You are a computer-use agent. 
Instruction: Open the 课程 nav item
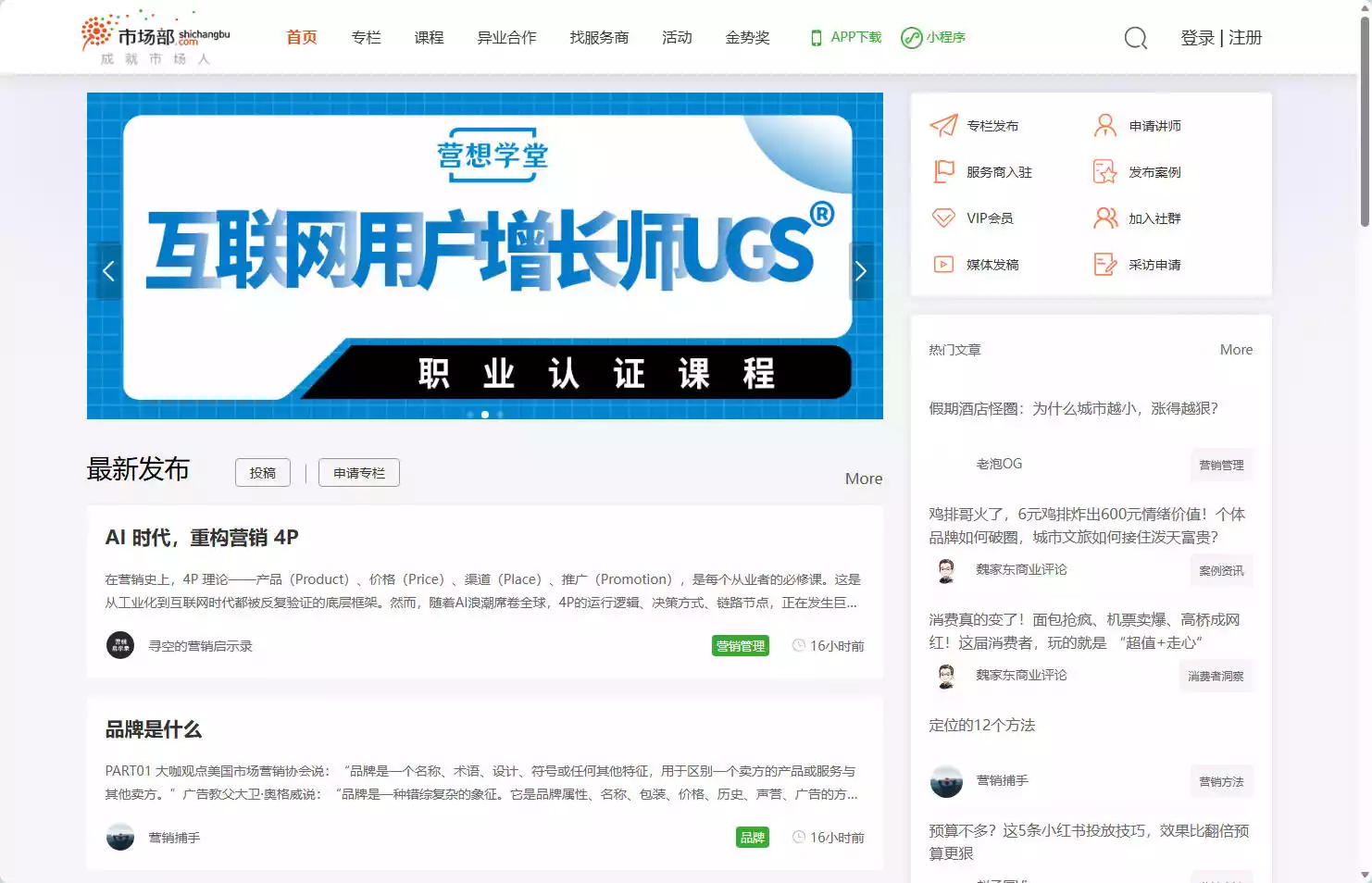coord(430,38)
